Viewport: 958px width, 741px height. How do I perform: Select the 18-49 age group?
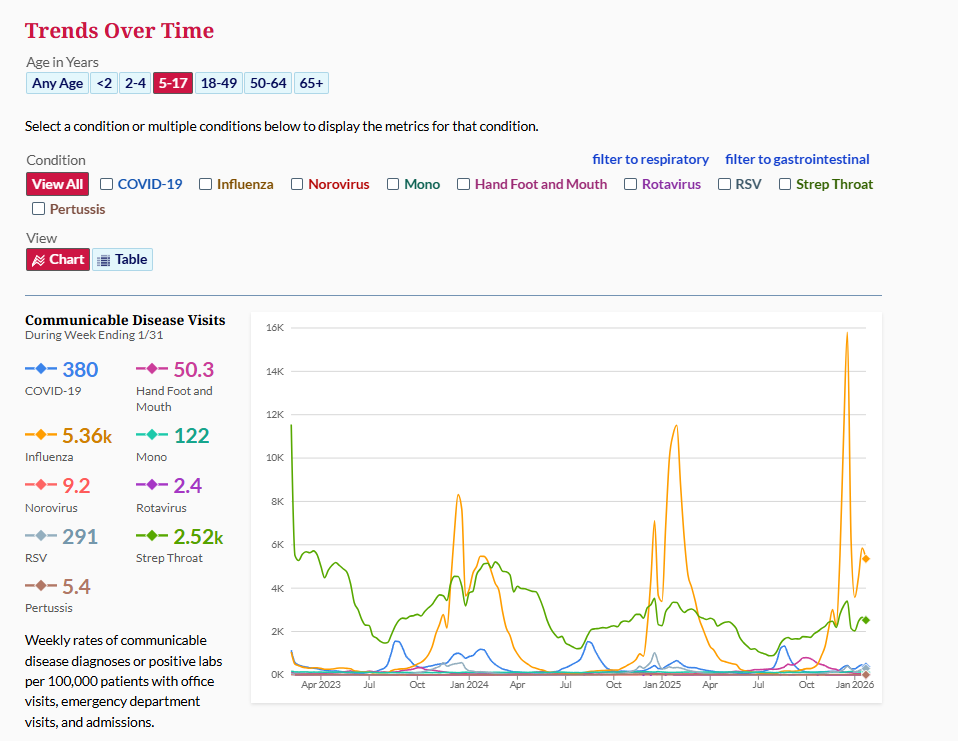pos(217,83)
